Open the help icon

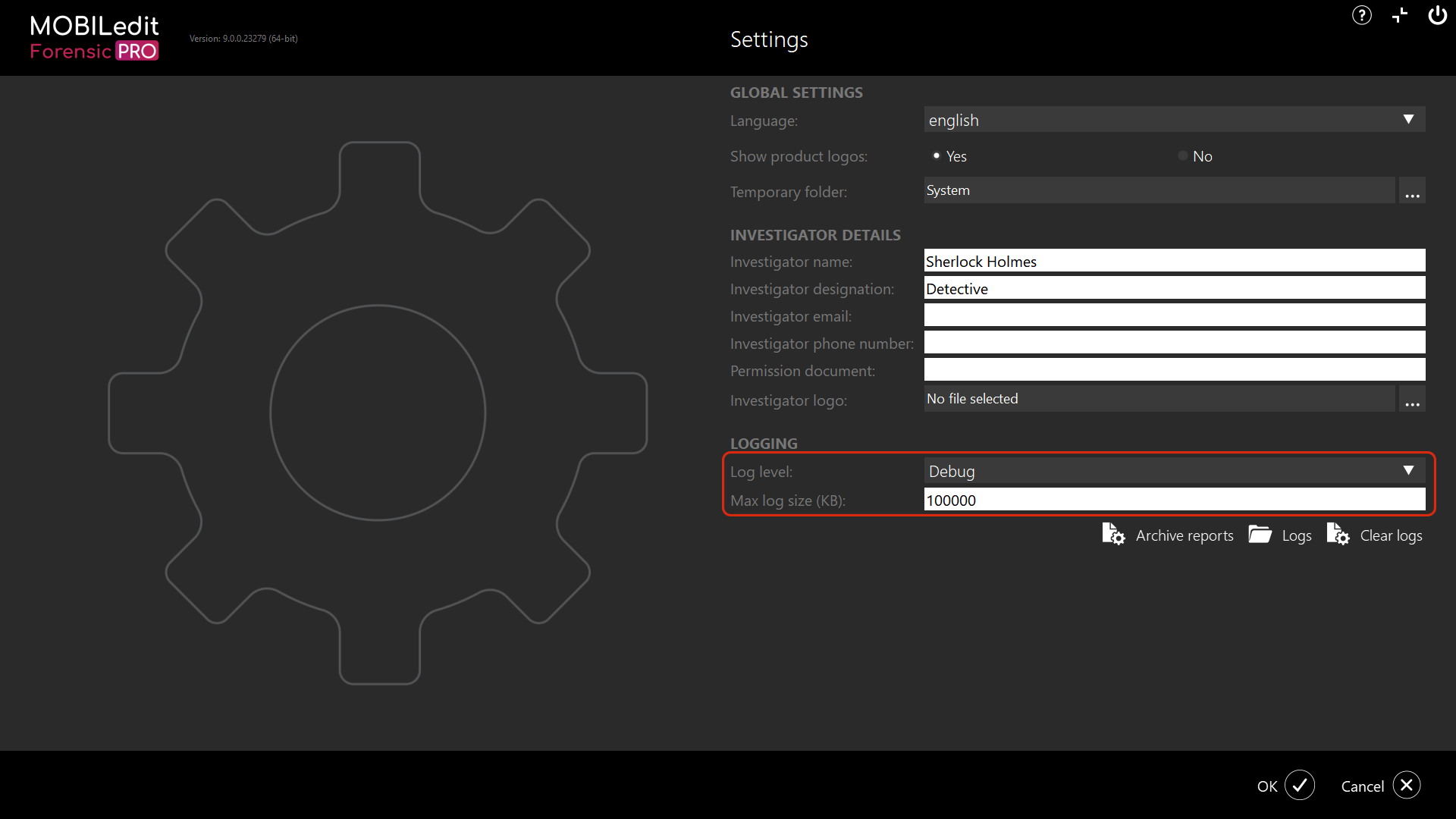click(1361, 15)
